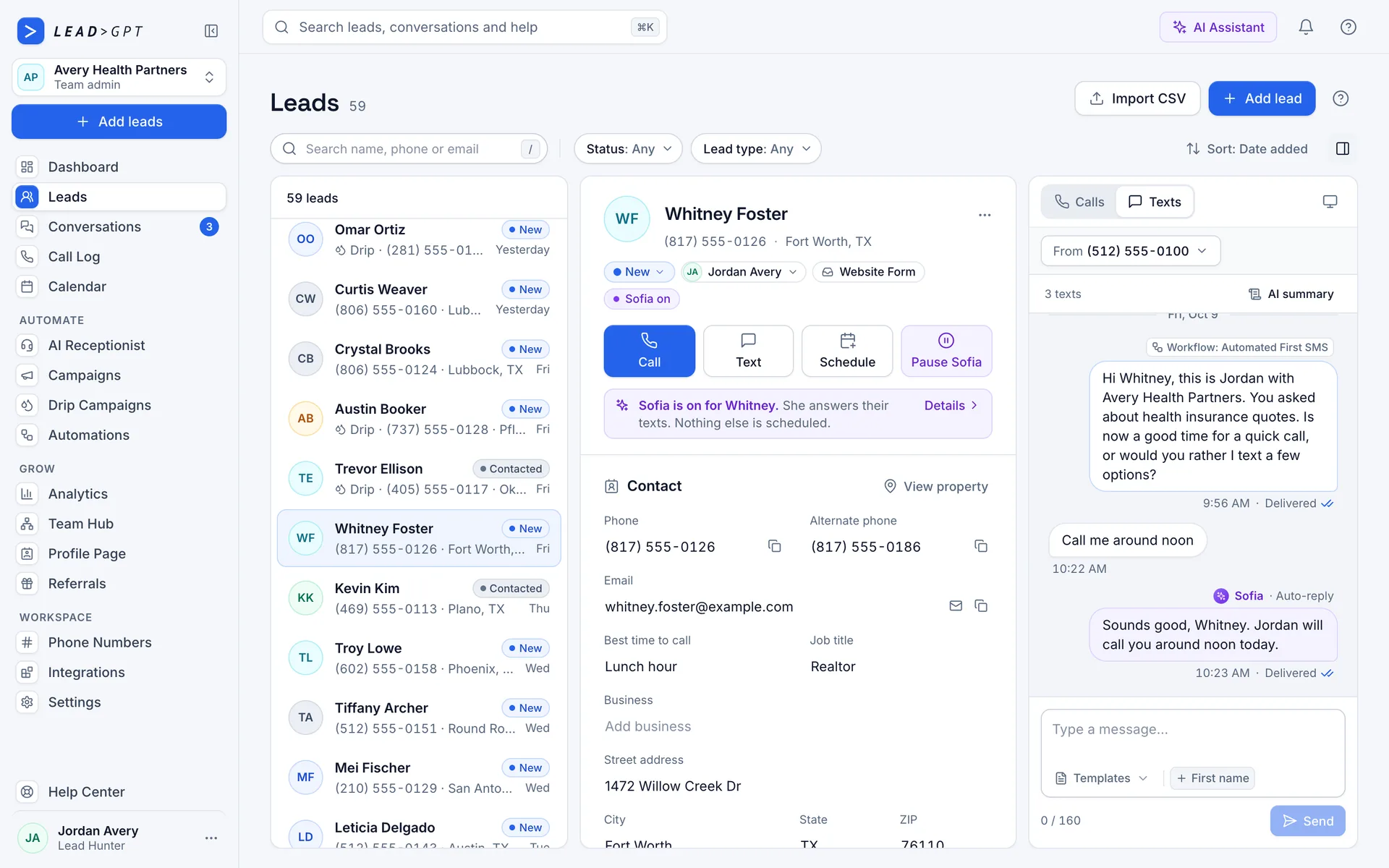
Task: Open Team Hub
Action: [119, 524]
